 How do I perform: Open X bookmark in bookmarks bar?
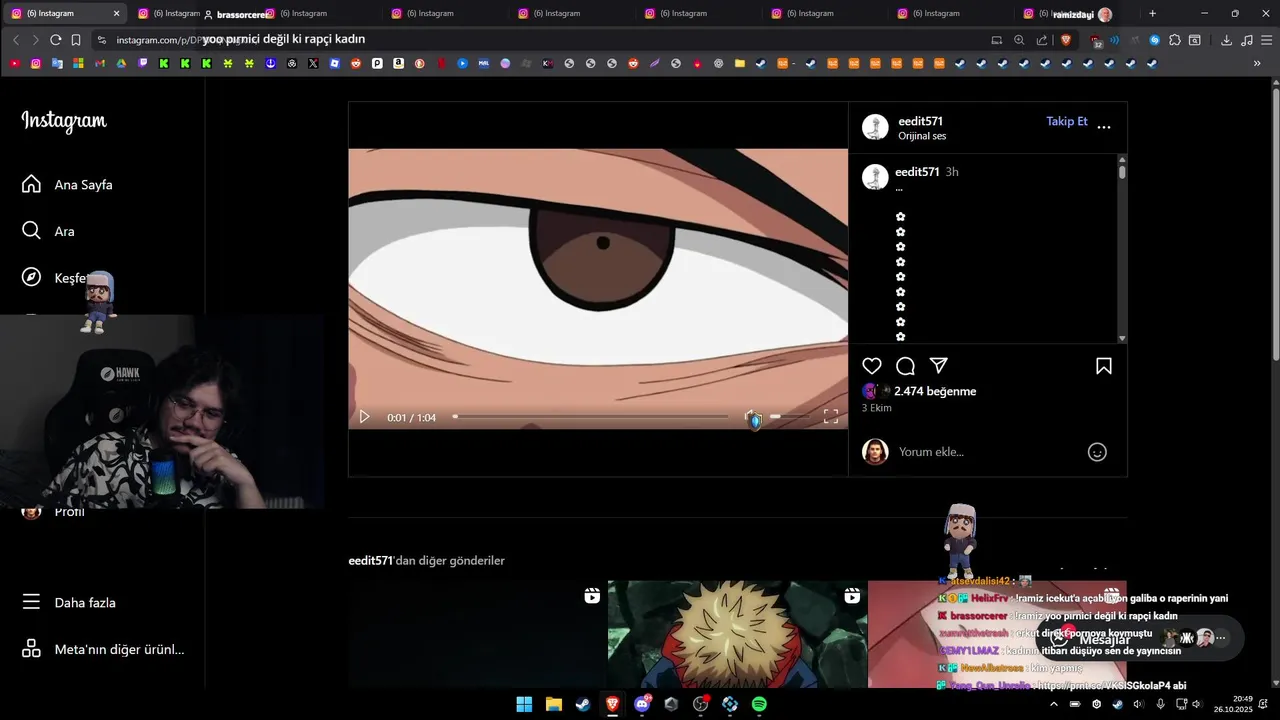tap(313, 63)
